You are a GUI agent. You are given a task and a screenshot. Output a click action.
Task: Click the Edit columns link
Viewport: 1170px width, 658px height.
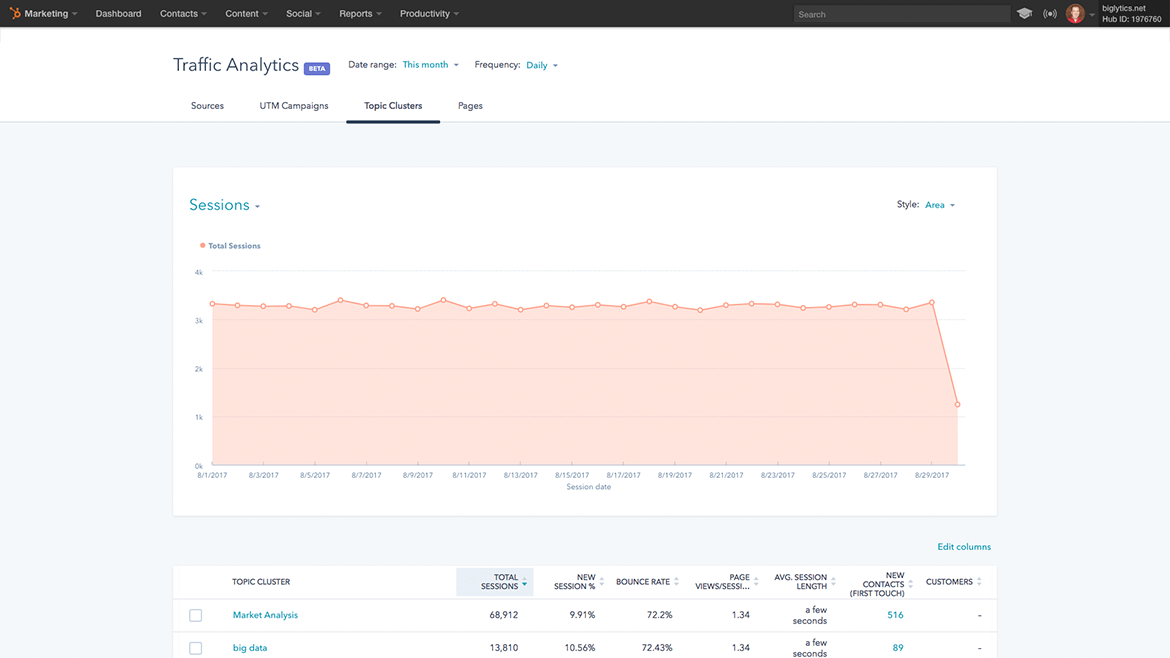point(964,547)
